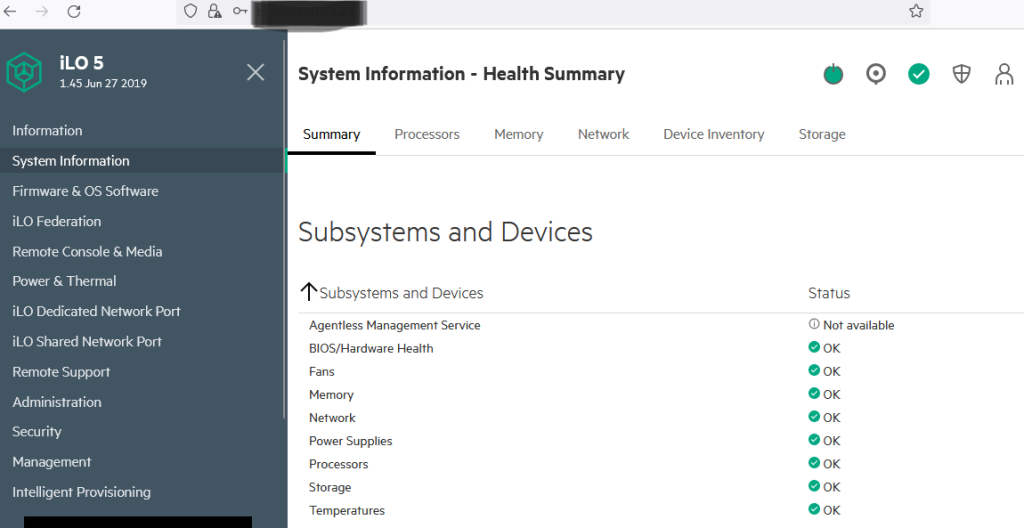Click the browser address bar field
Screen dimensions: 1024x528
coord(553,11)
